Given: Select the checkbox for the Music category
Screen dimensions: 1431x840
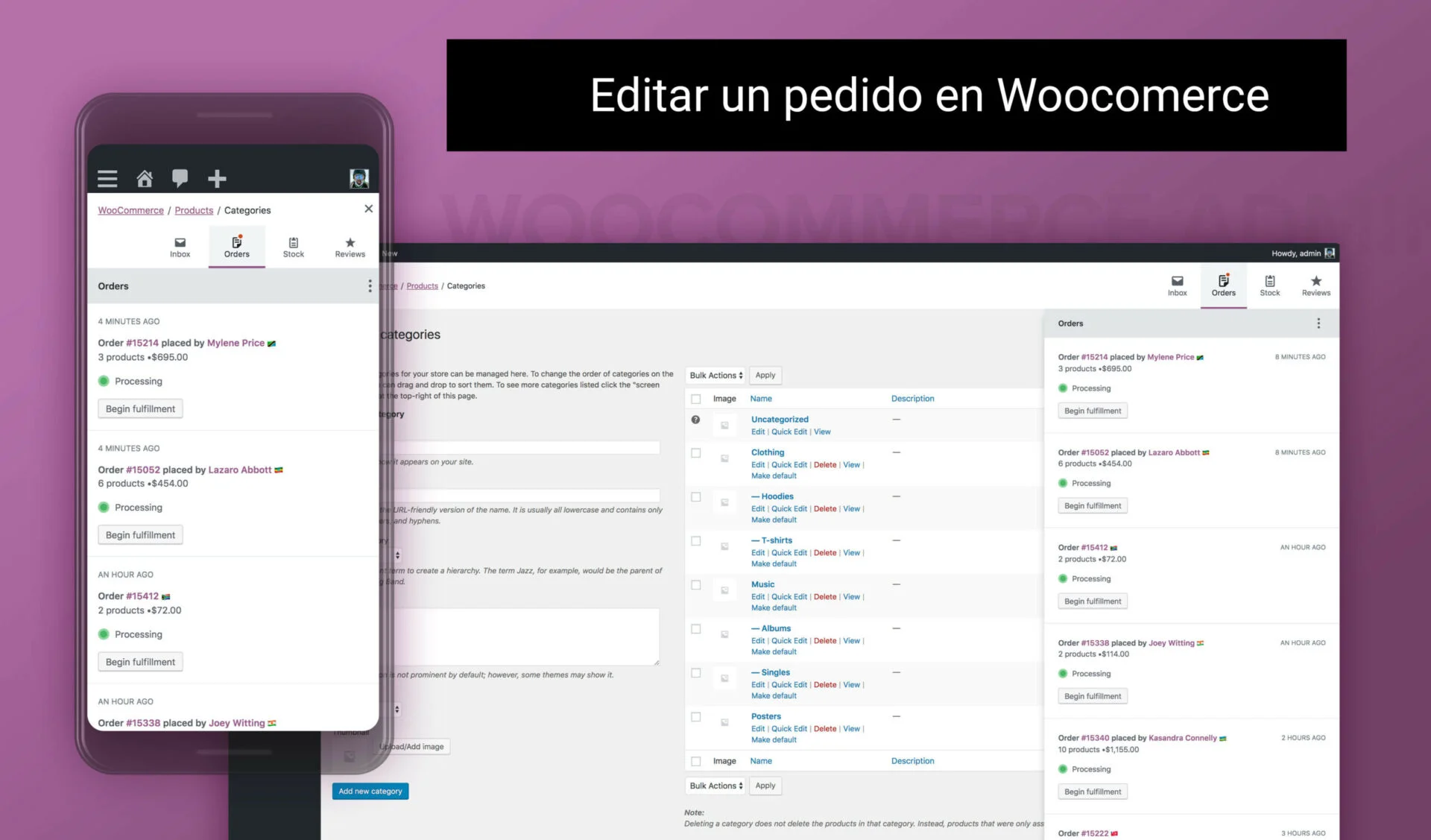Looking at the screenshot, I should click(695, 585).
